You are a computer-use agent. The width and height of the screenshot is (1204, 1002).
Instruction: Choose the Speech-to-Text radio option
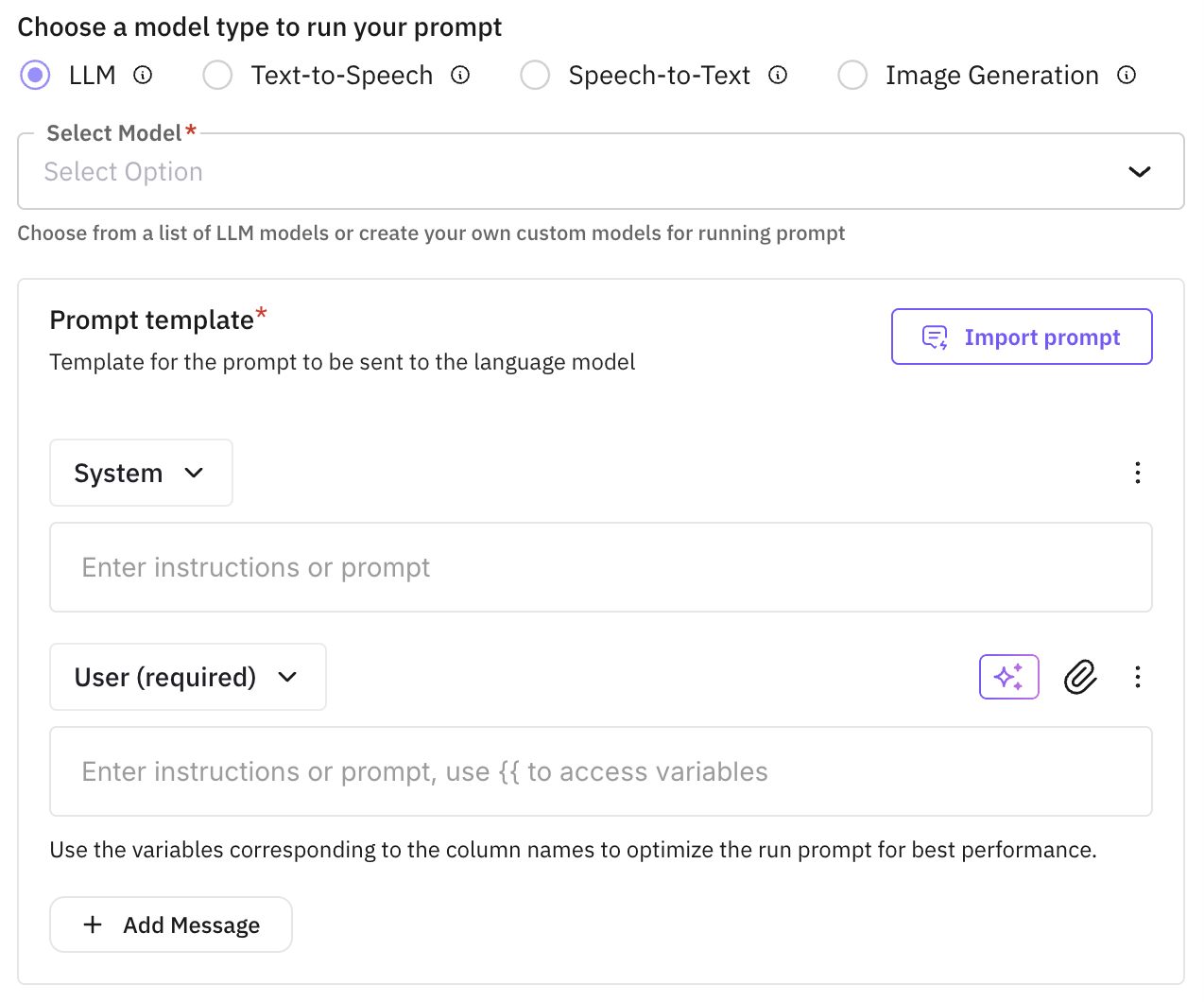click(535, 75)
